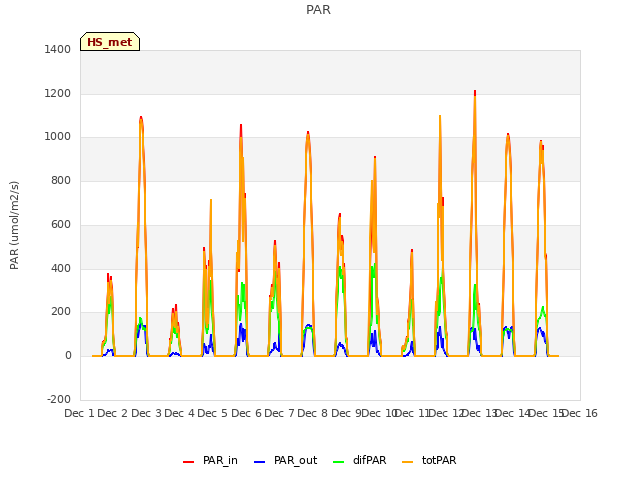Click the -200 y-axis tick label

click(59, 399)
